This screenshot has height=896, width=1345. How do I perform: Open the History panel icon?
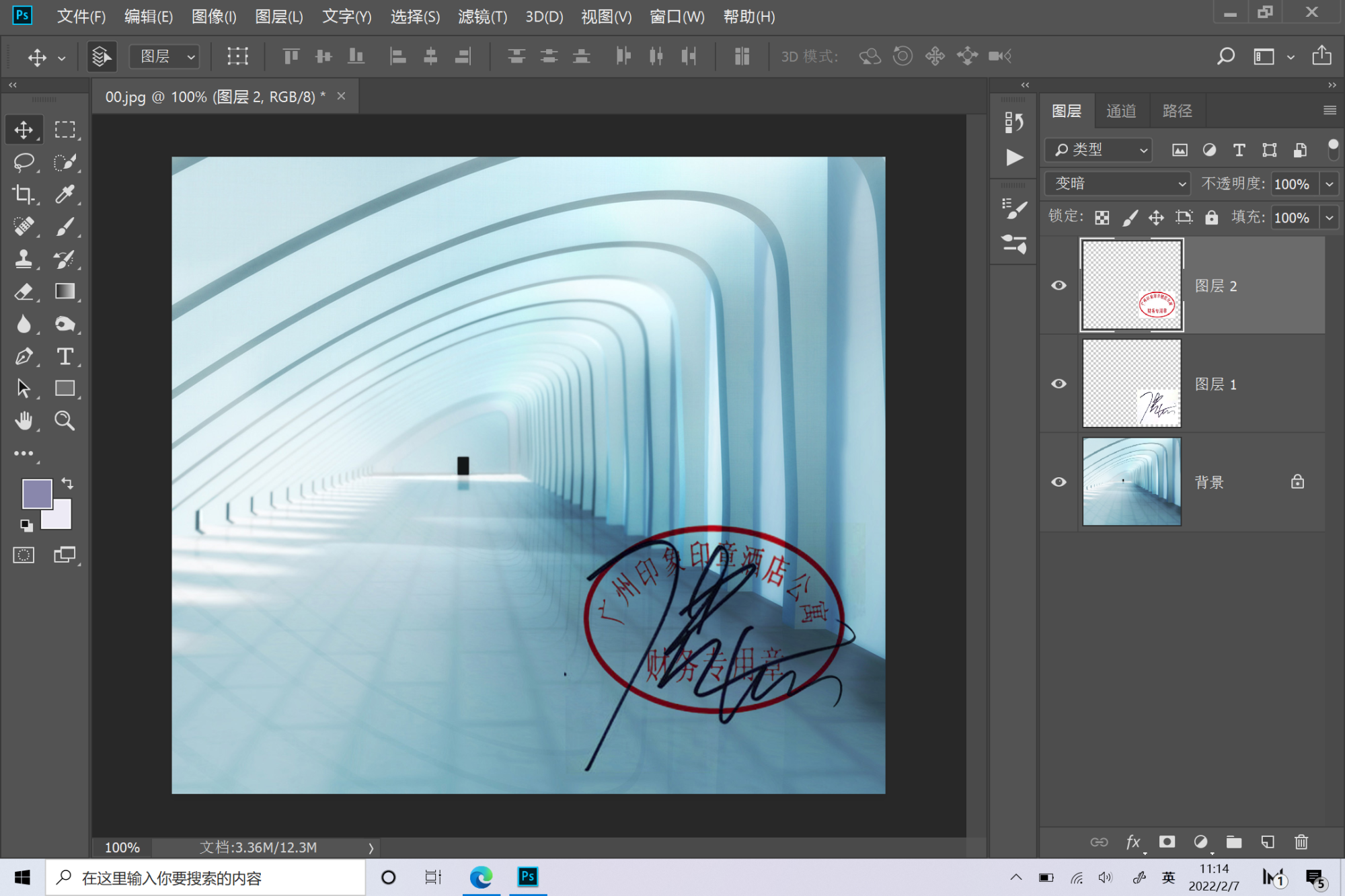click(x=1013, y=122)
